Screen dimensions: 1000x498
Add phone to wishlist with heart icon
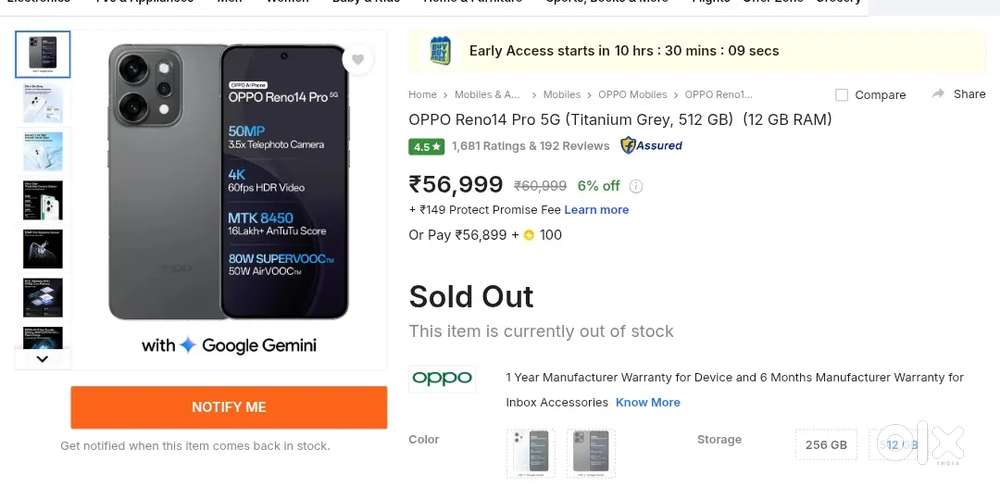click(357, 60)
